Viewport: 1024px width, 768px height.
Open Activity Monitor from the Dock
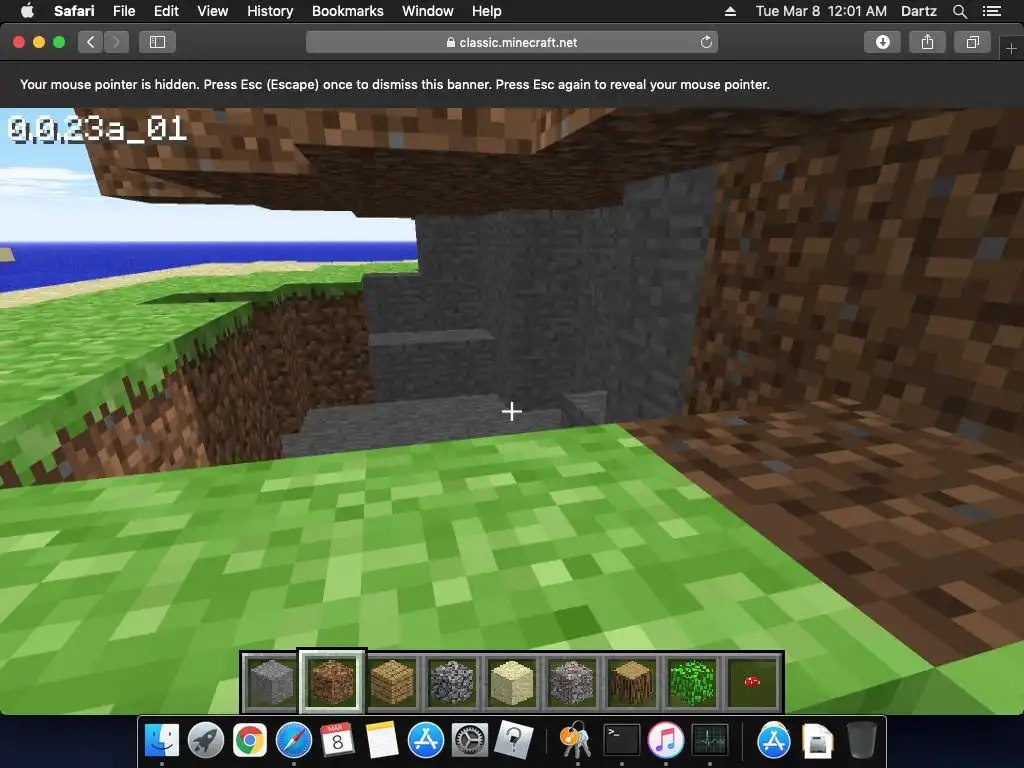click(x=710, y=741)
